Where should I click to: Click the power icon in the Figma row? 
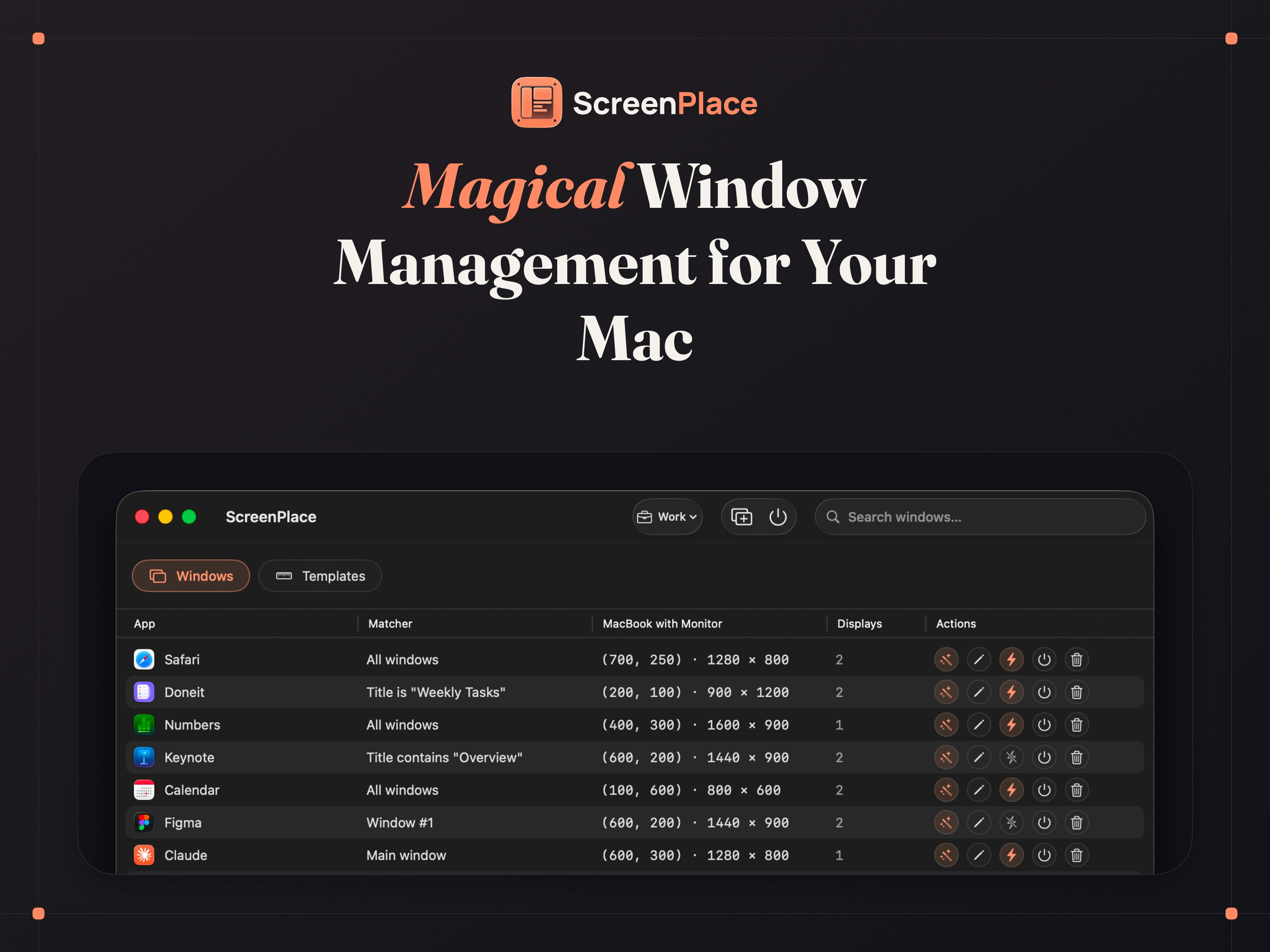tap(1044, 823)
